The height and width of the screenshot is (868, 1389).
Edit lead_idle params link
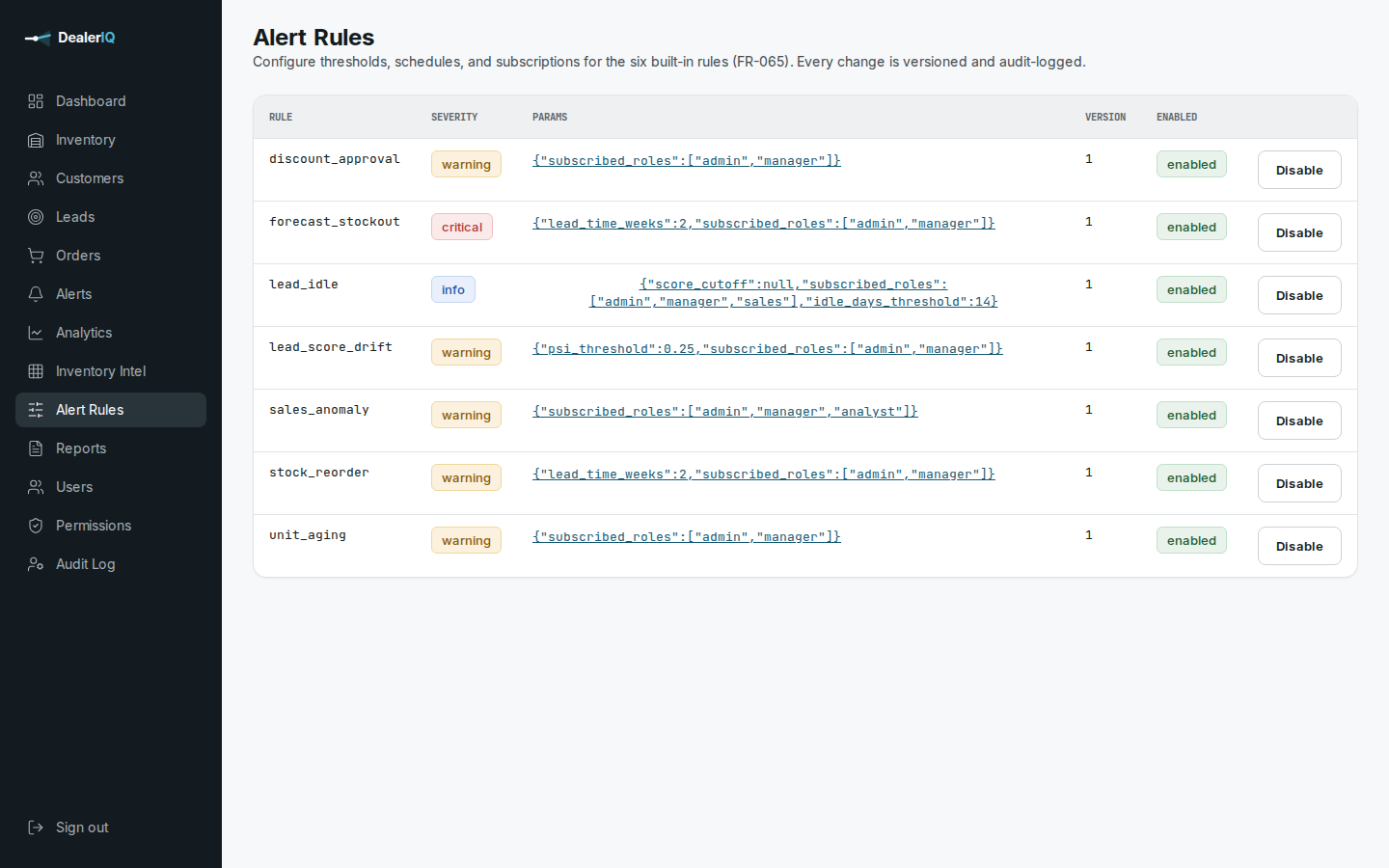(x=793, y=292)
